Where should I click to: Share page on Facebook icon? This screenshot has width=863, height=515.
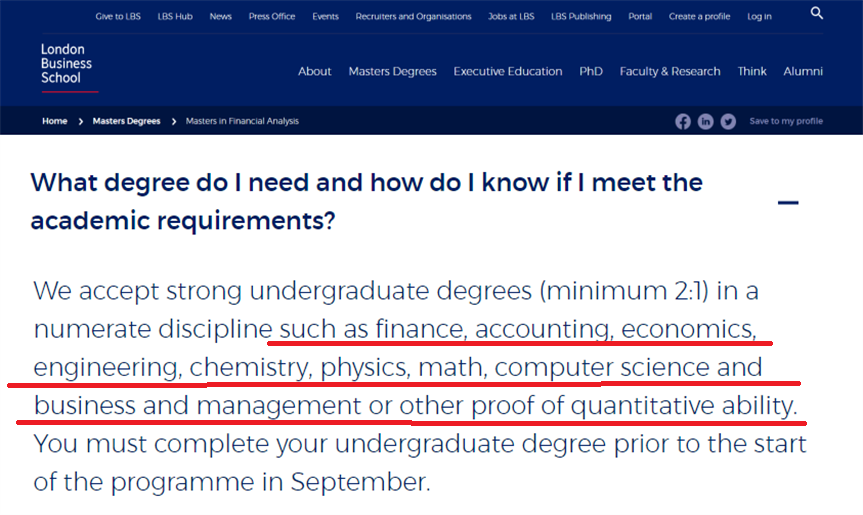683,121
